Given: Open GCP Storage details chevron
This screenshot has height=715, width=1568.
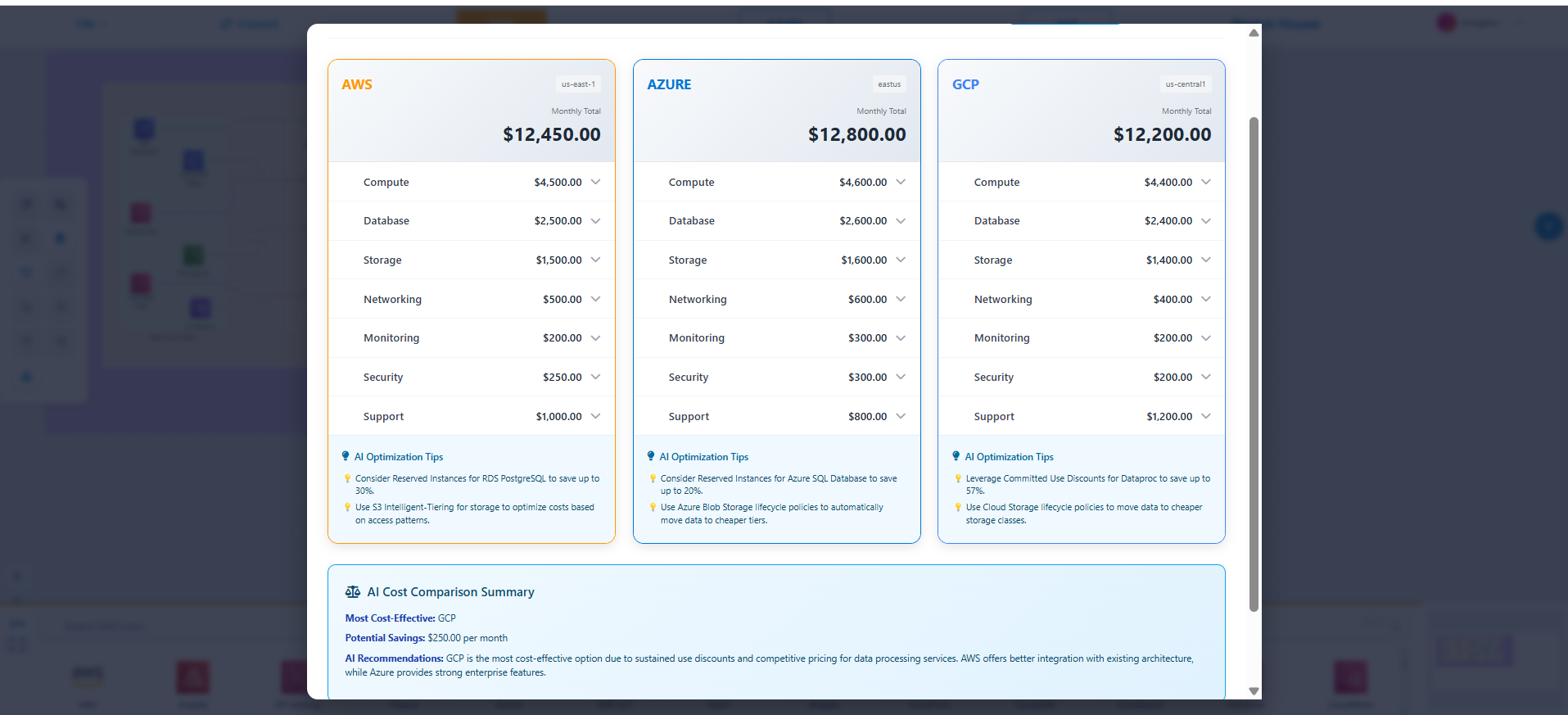Looking at the screenshot, I should tap(1206, 260).
